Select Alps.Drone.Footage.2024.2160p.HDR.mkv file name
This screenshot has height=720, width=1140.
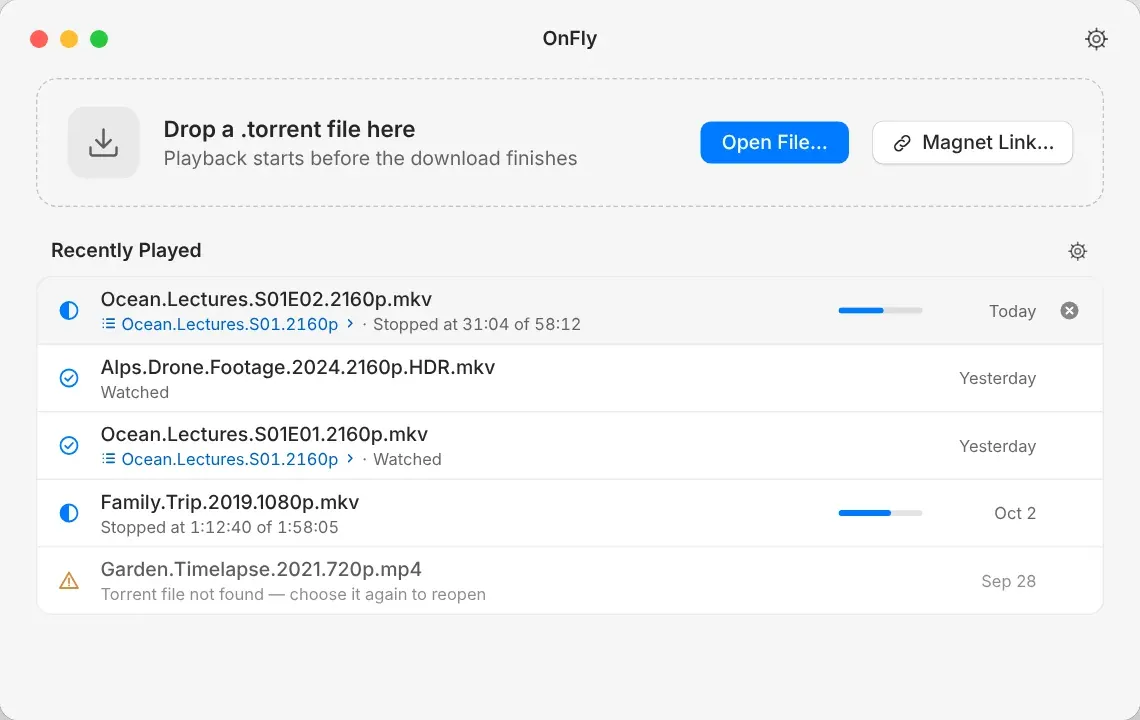coord(297,367)
